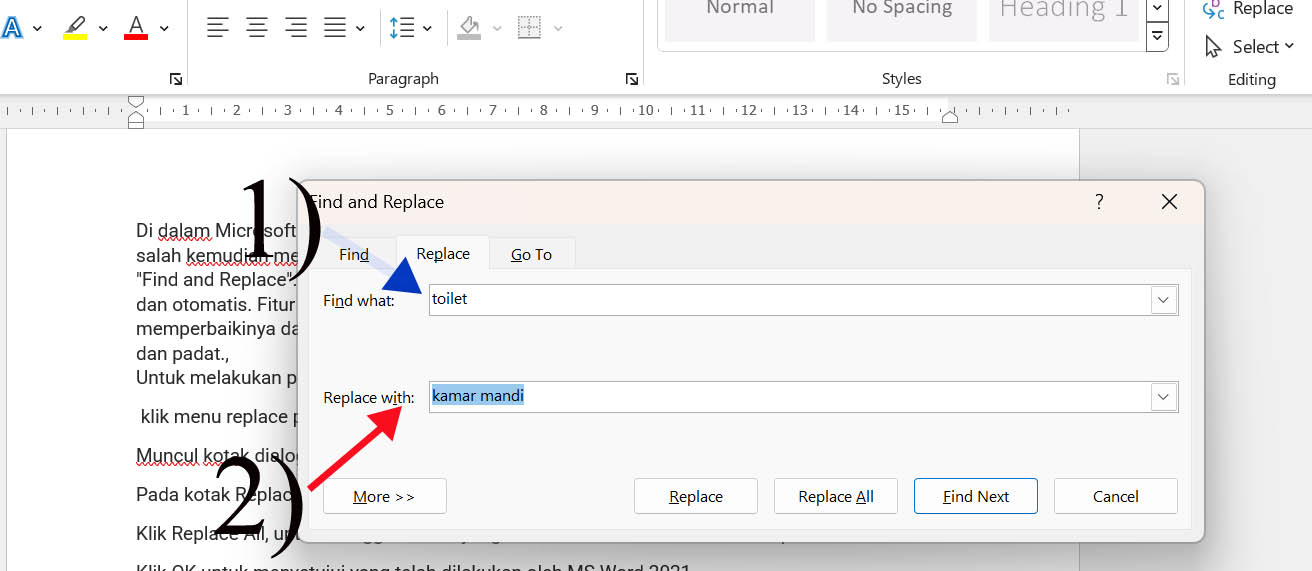This screenshot has width=1312, height=571.
Task: Open the Select dropdown in Editing
Action: click(1250, 47)
